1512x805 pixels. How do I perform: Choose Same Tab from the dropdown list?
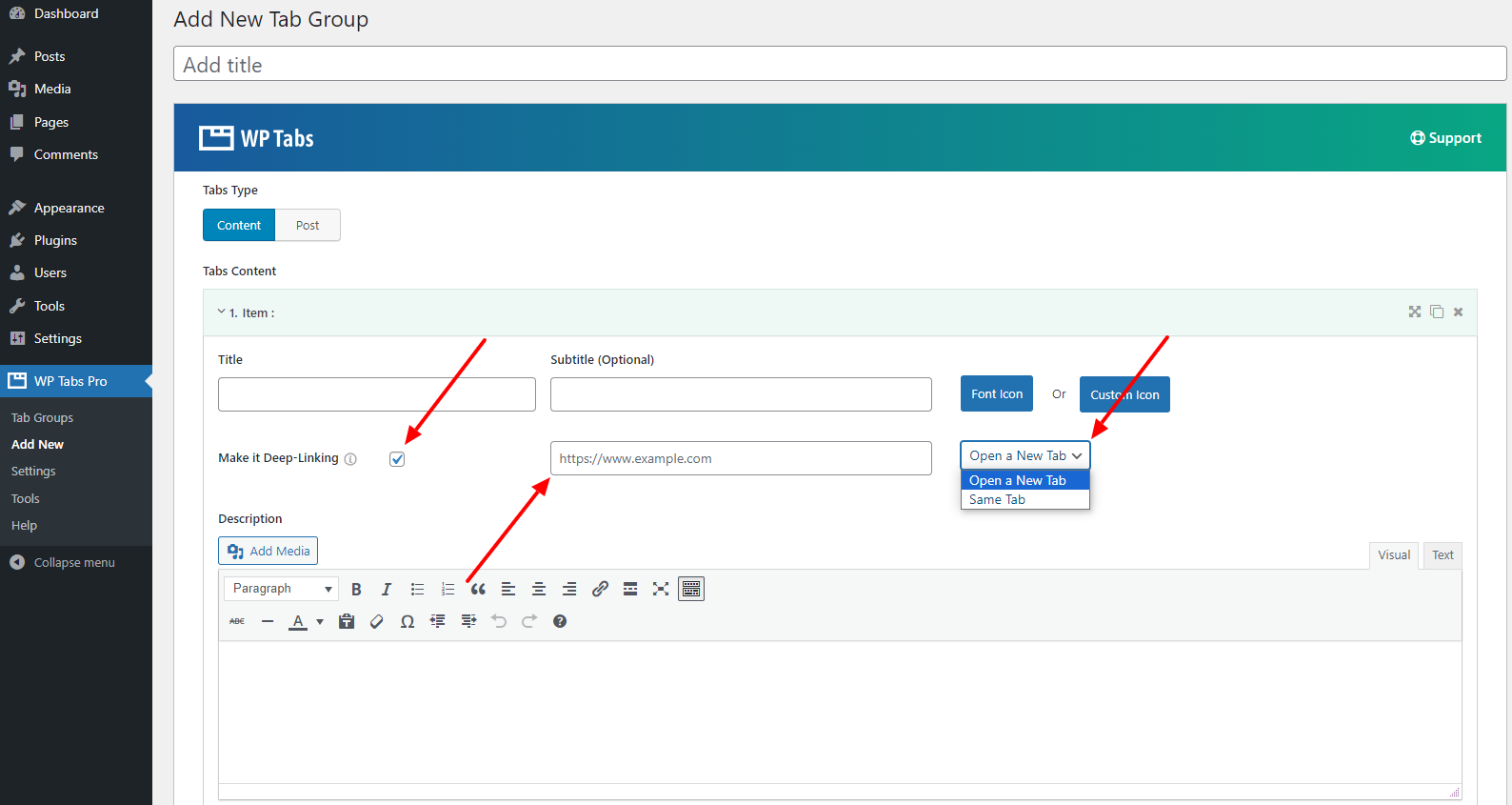997,499
